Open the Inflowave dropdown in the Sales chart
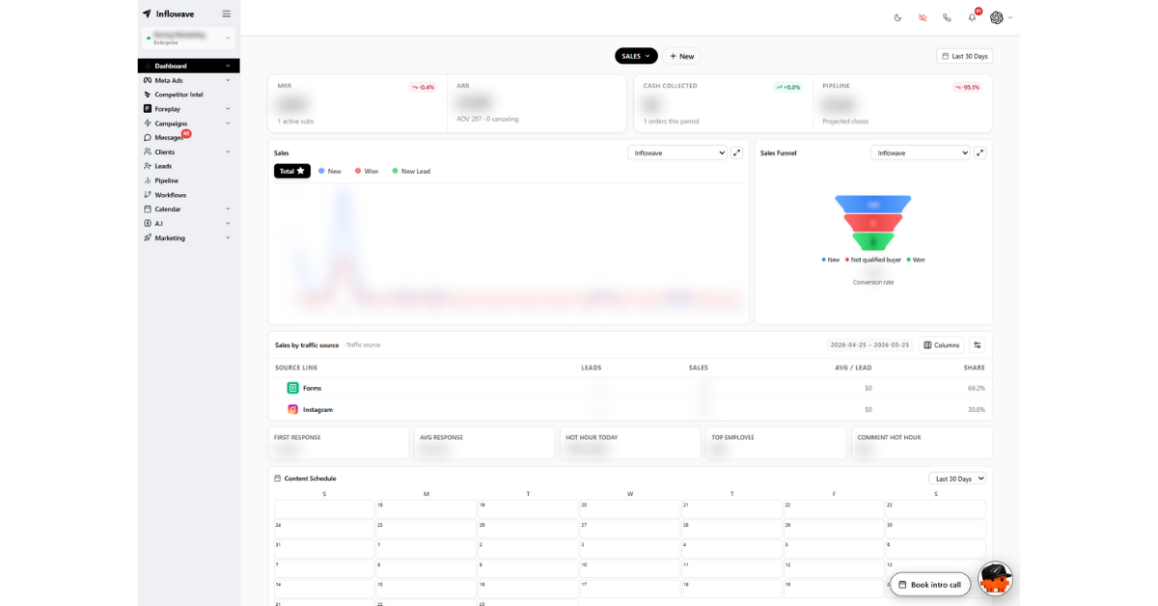The image size is (1158, 606). point(677,153)
